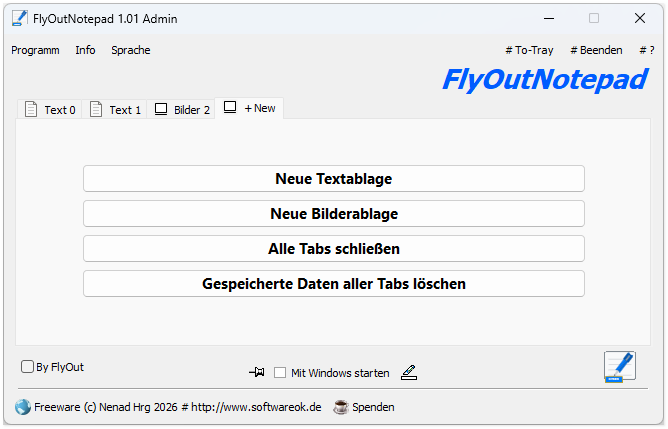Click the Spenden donate link
This screenshot has width=668, height=429.
pos(373,407)
